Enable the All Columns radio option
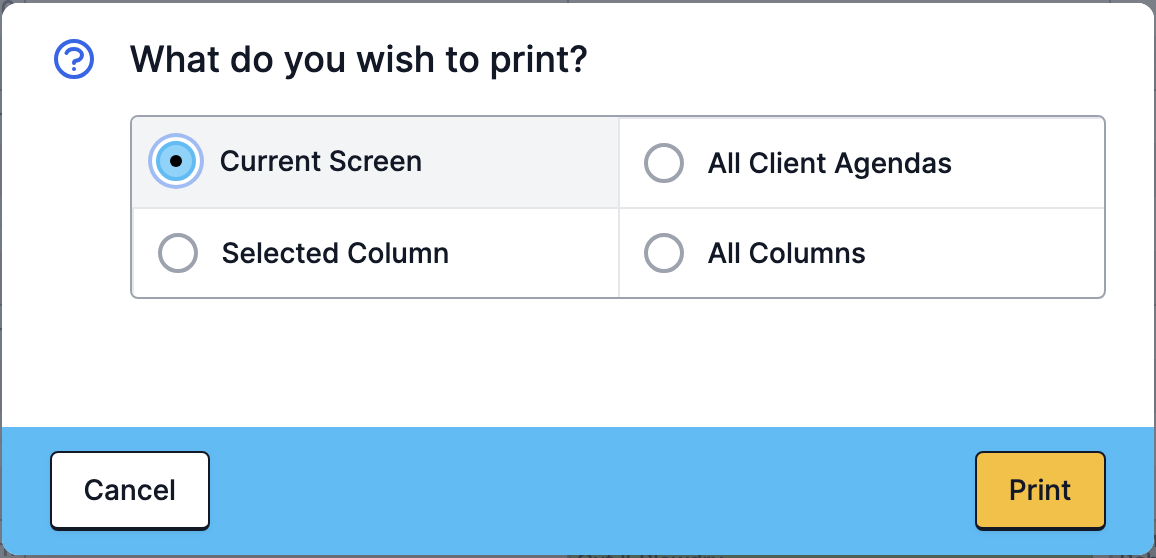This screenshot has height=558, width=1156. tap(664, 253)
